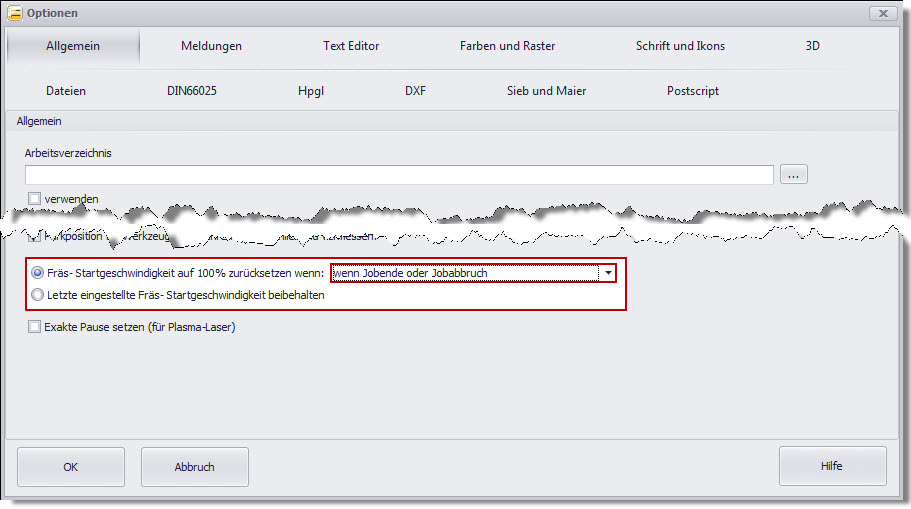Open help via the Hilfe button

tap(832, 466)
